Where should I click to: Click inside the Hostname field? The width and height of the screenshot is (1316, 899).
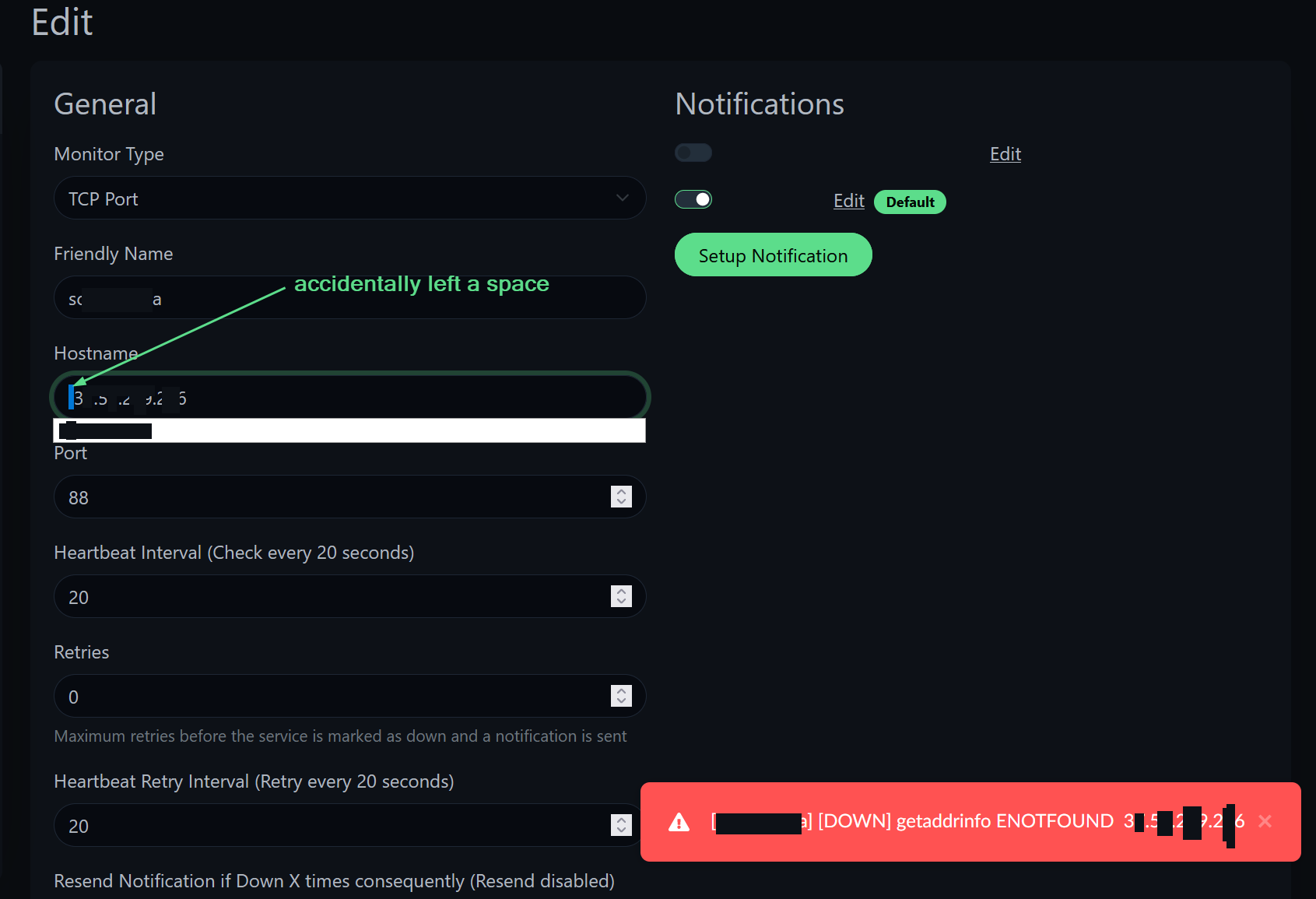click(349, 397)
